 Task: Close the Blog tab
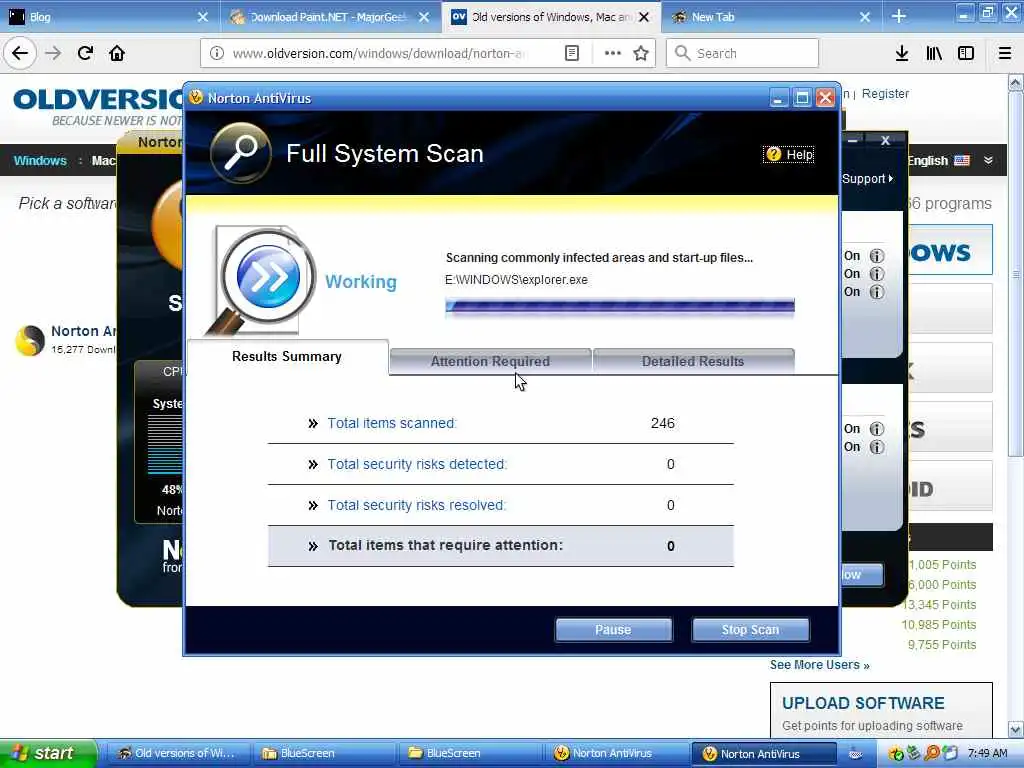(x=203, y=17)
